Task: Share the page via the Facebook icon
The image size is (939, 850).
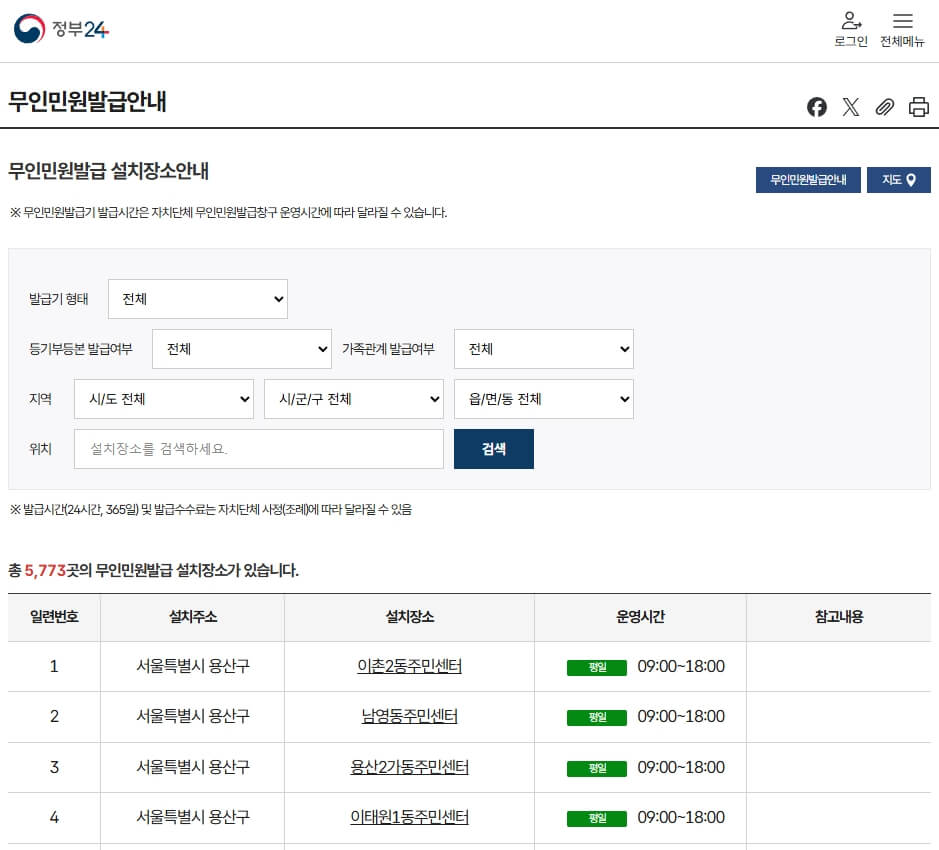Action: tap(817, 106)
